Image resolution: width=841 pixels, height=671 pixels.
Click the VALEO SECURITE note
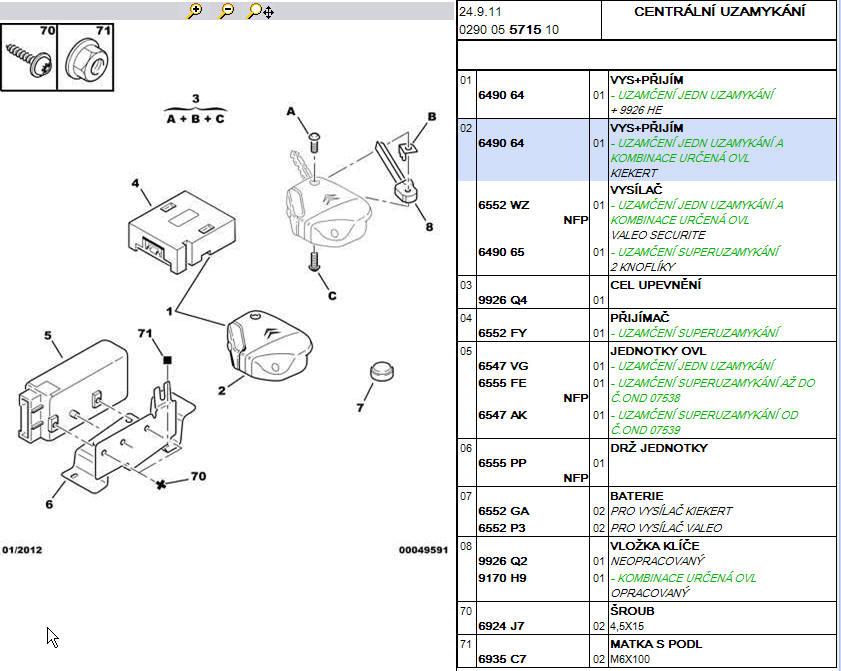[658, 235]
